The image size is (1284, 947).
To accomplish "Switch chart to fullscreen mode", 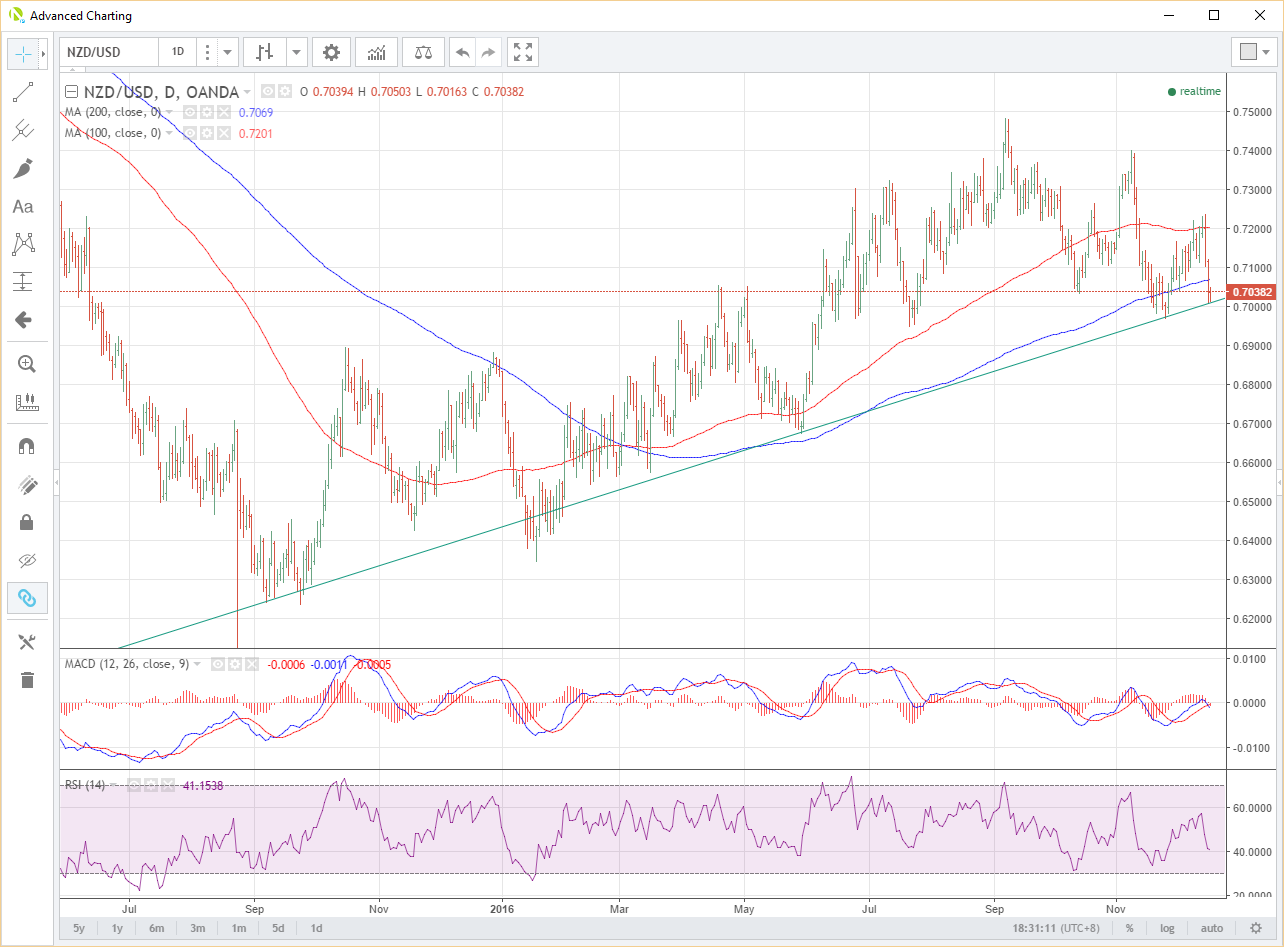I will pyautogui.click(x=522, y=52).
